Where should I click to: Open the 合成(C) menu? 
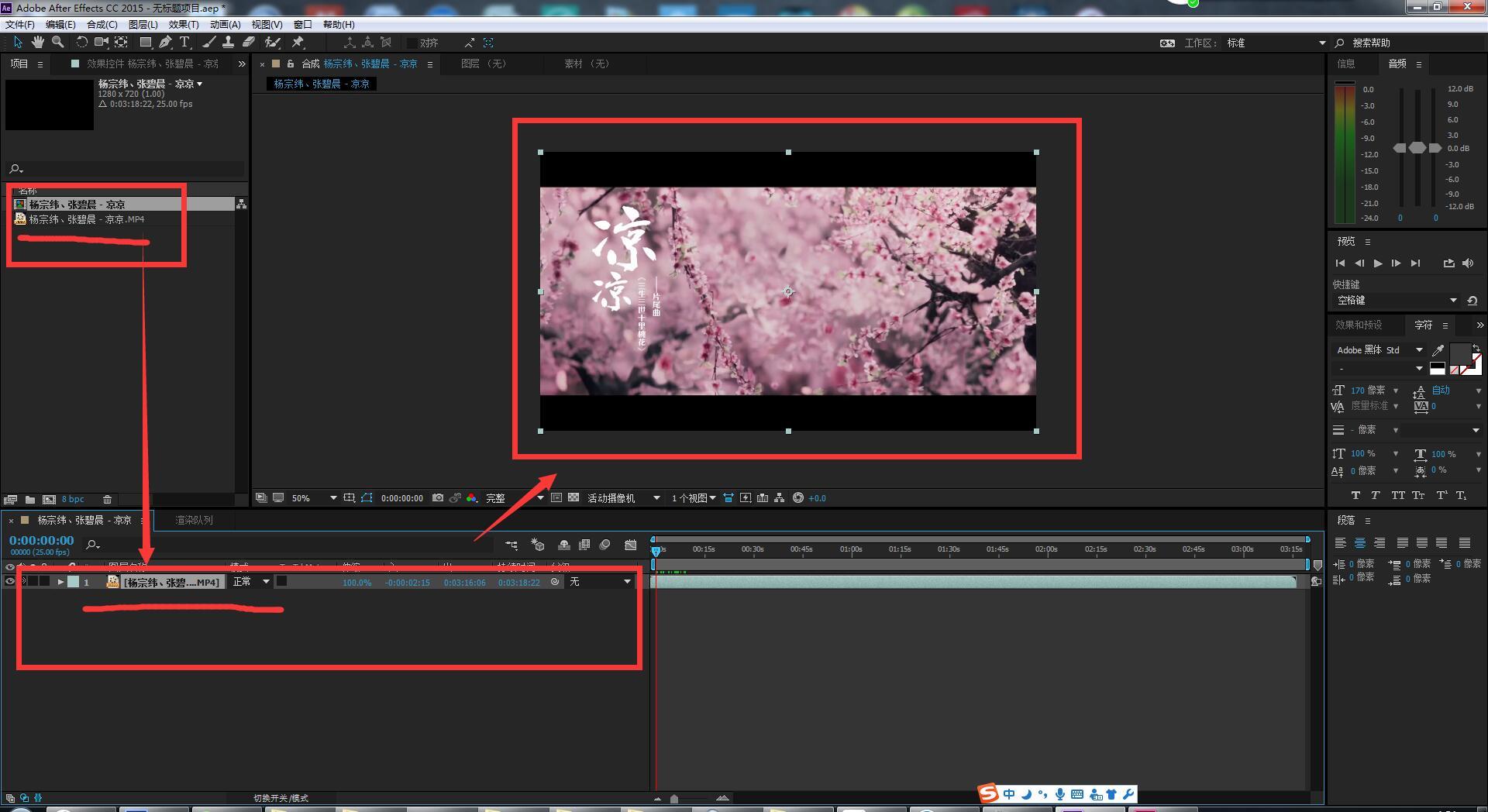coord(102,25)
